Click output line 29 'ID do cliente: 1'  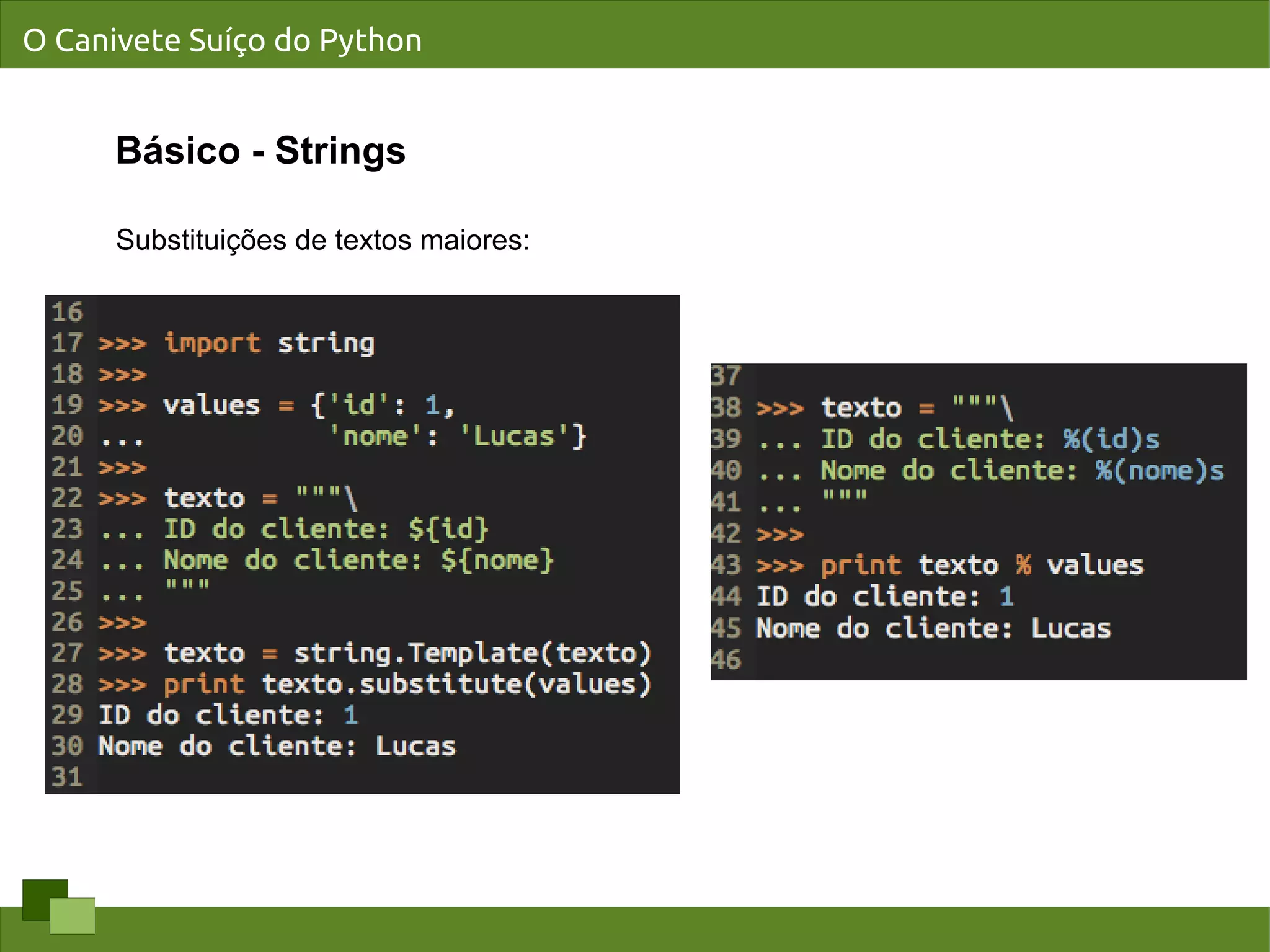tap(228, 715)
